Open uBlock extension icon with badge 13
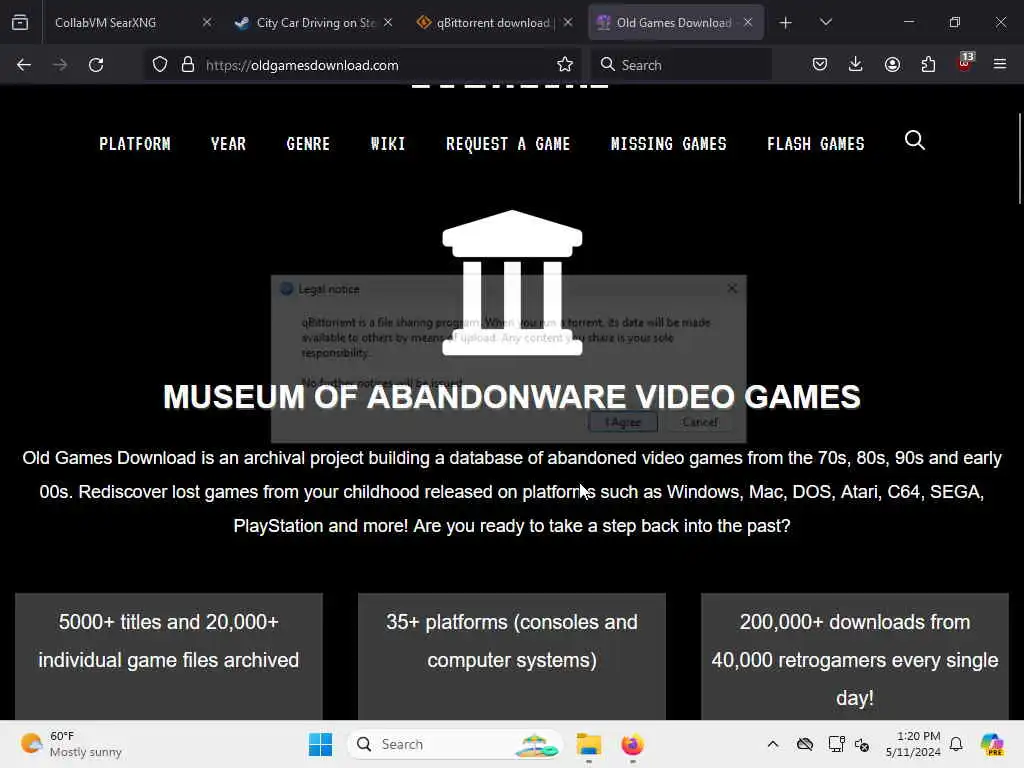 pyautogui.click(x=965, y=63)
